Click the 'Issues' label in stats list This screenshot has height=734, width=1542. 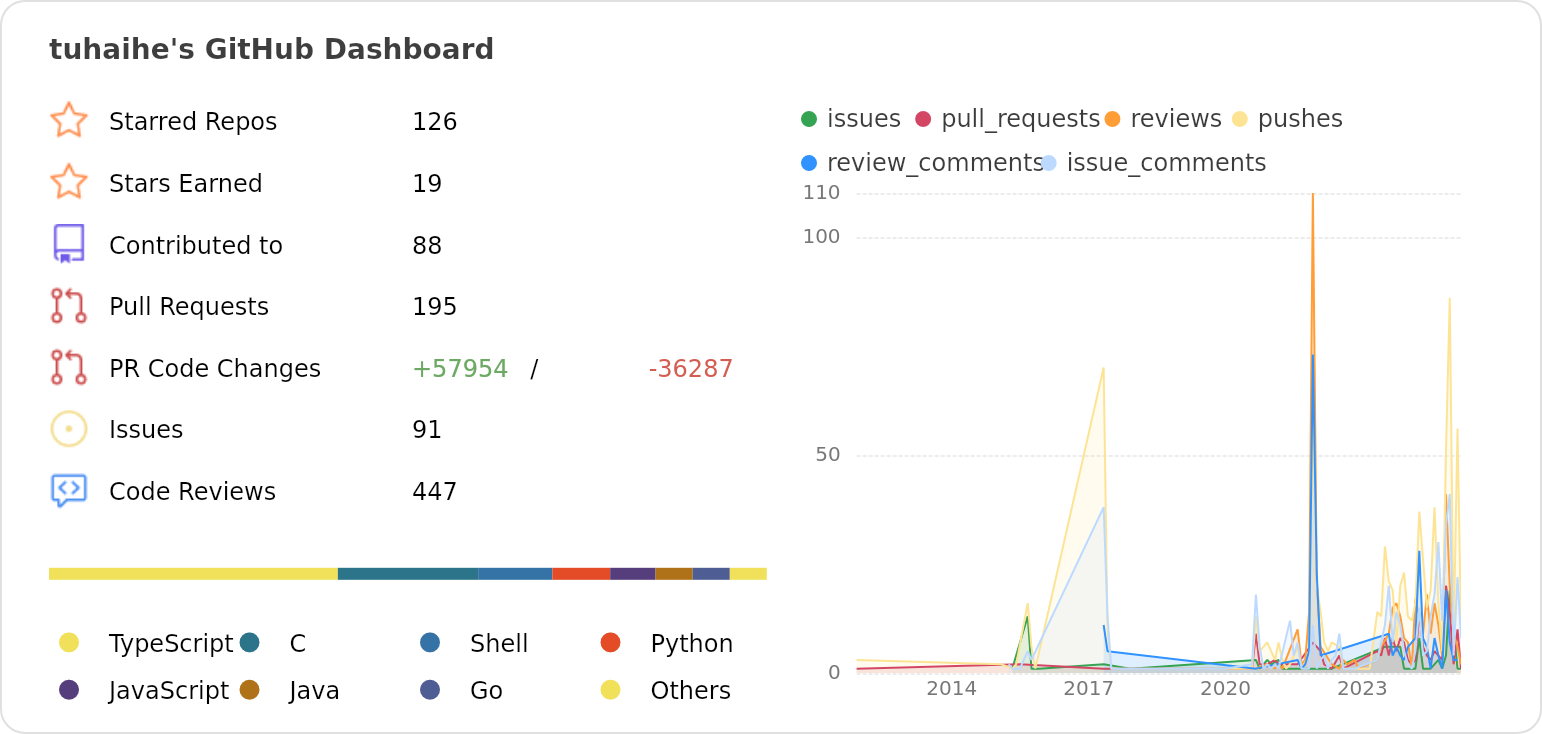point(146,429)
